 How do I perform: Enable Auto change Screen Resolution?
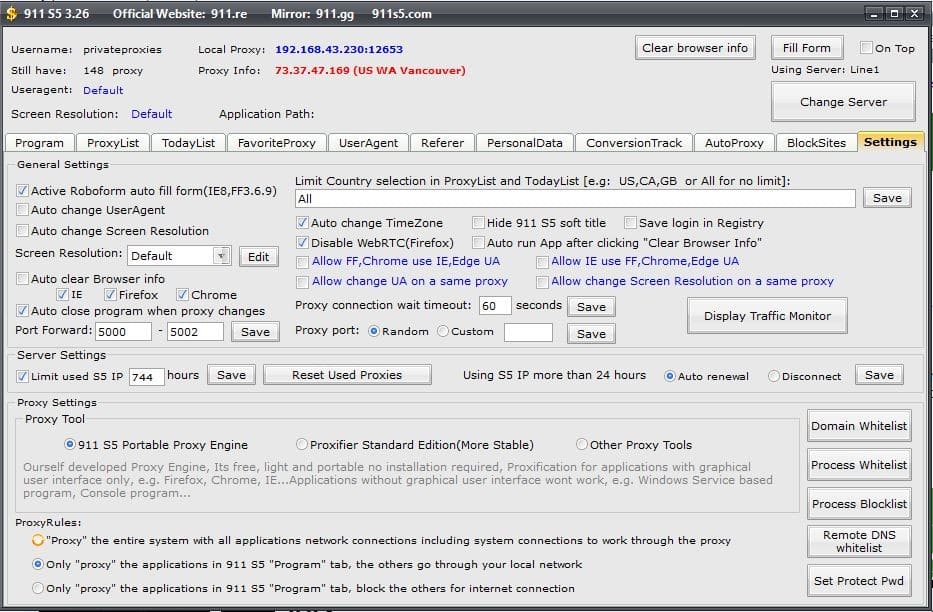(x=23, y=230)
